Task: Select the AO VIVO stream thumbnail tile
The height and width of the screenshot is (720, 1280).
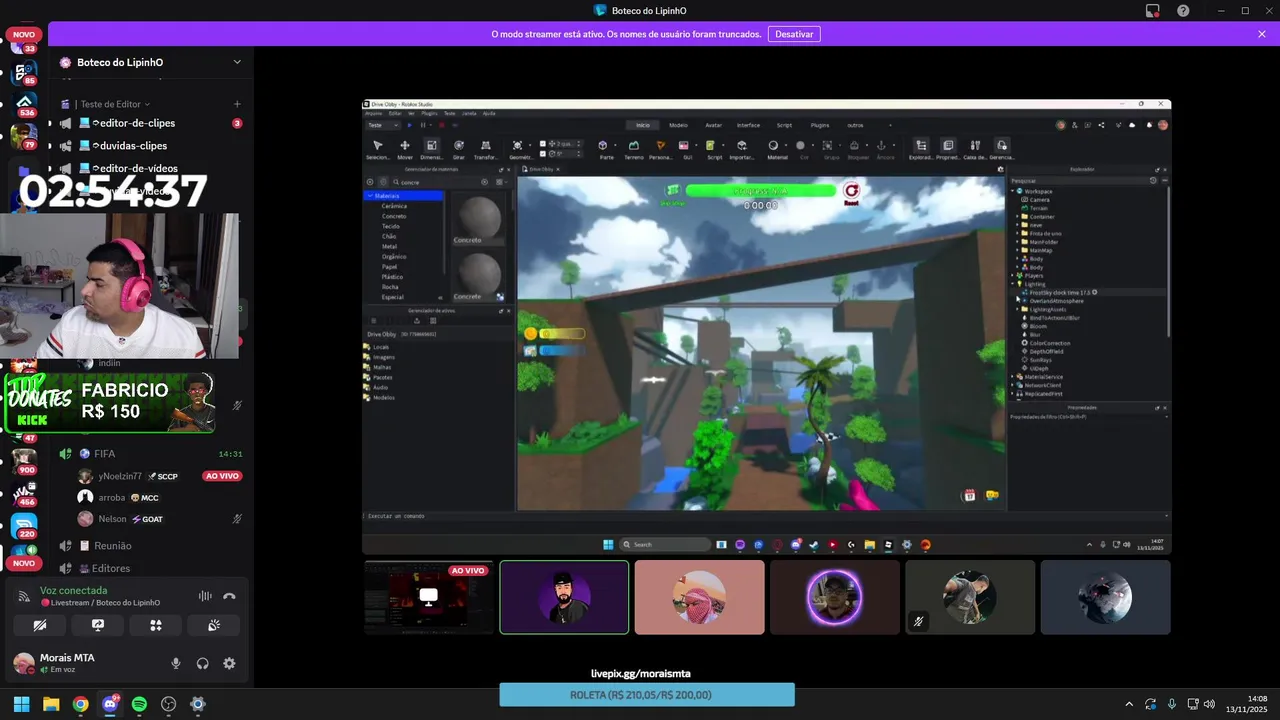Action: pyautogui.click(x=429, y=597)
